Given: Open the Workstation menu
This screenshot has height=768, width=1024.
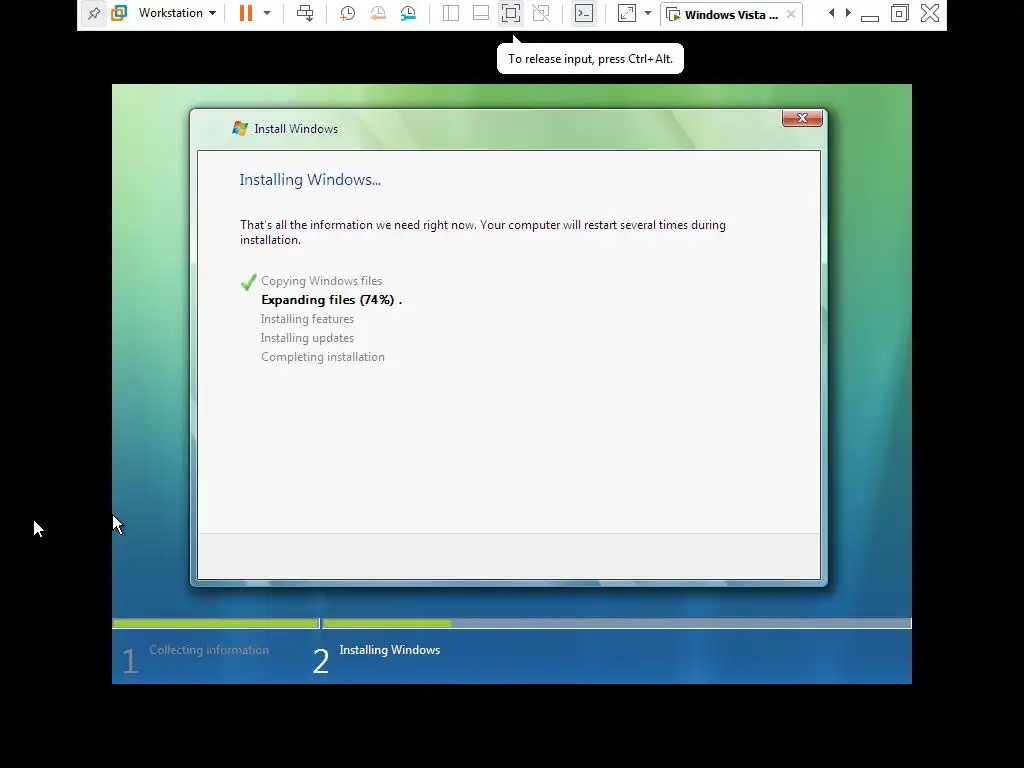Looking at the screenshot, I should pos(177,13).
